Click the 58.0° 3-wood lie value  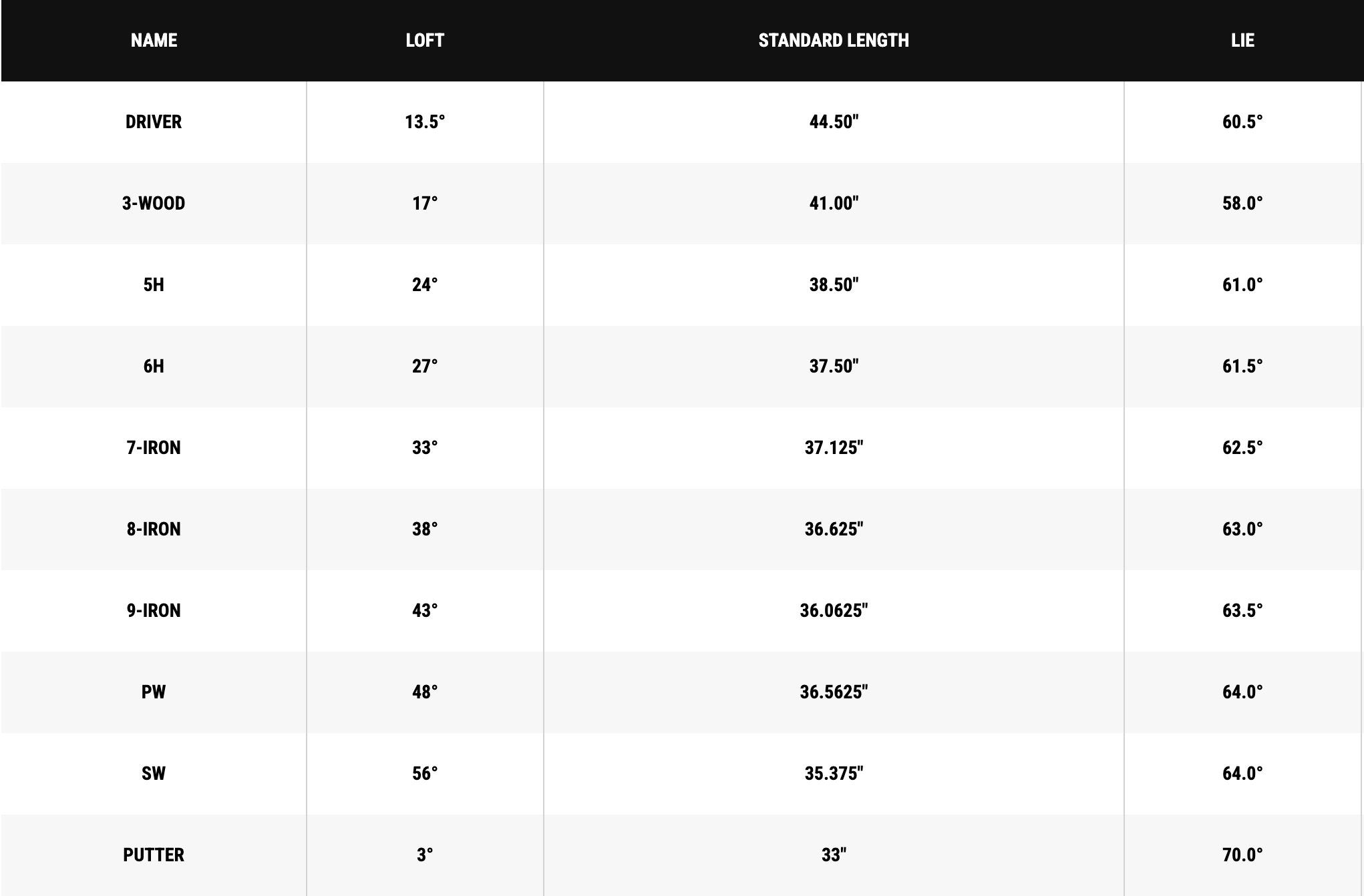point(1242,203)
